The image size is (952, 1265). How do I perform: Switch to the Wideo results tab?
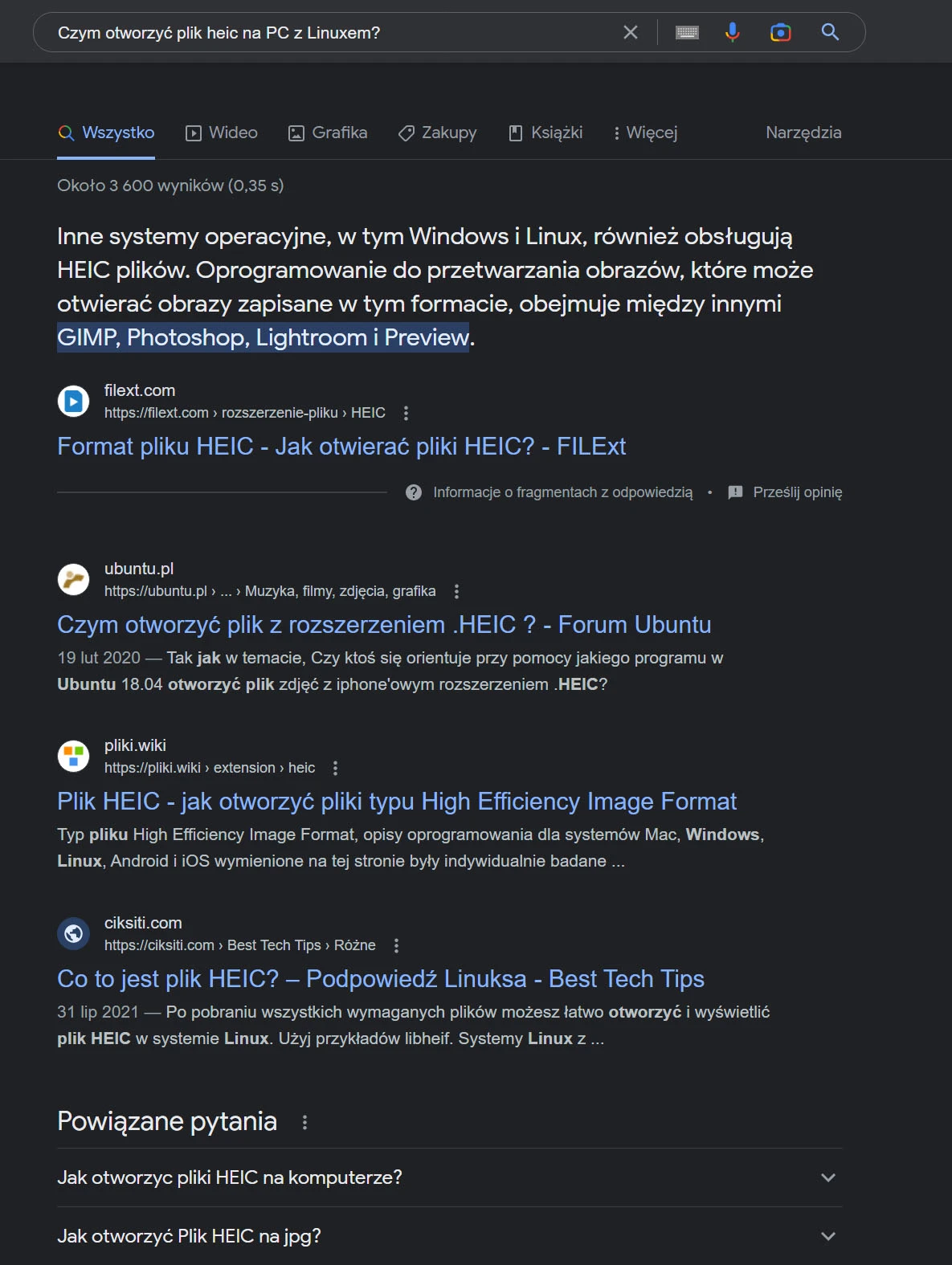(x=222, y=133)
